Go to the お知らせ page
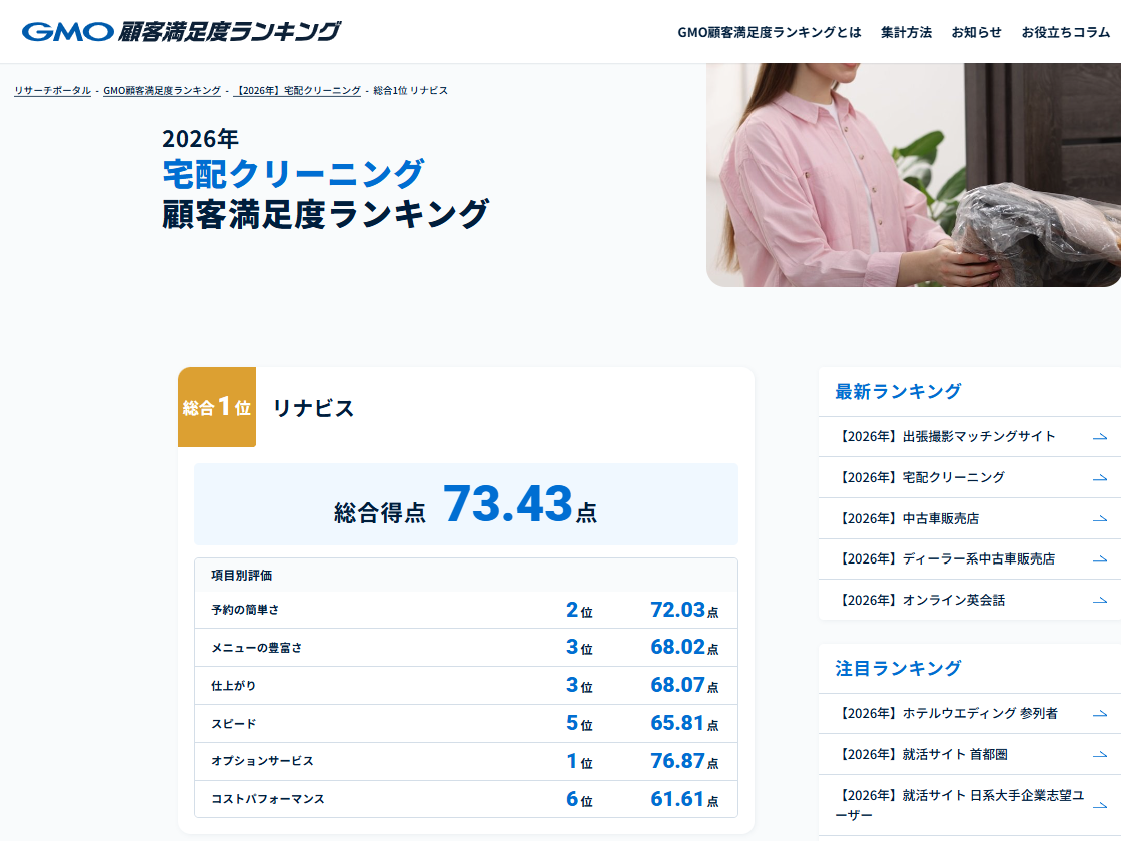This screenshot has width=1121, height=841. (976, 32)
